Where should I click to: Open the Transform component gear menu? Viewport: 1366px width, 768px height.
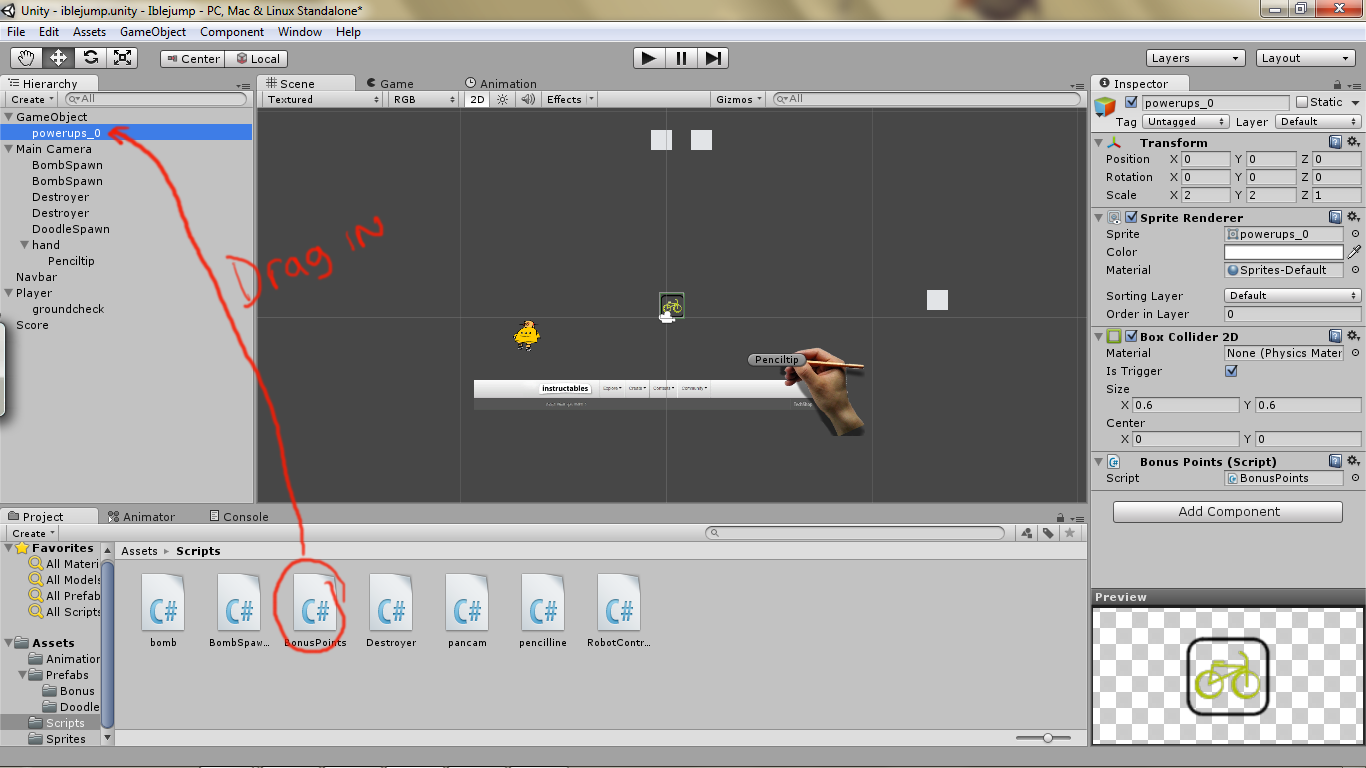pyautogui.click(x=1354, y=143)
